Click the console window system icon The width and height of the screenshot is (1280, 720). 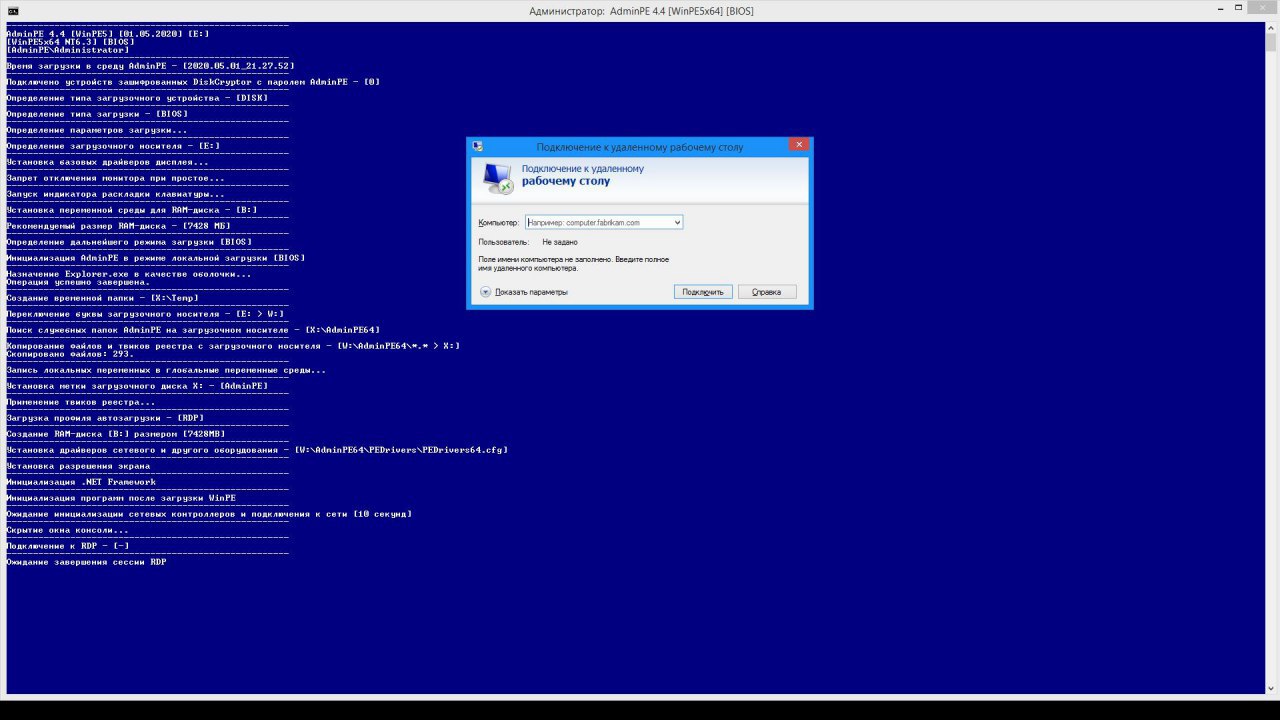[13, 11]
